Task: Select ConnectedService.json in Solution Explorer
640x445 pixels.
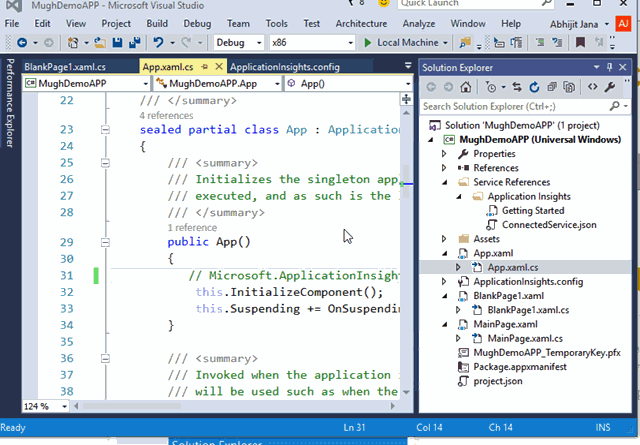Action: point(549,225)
